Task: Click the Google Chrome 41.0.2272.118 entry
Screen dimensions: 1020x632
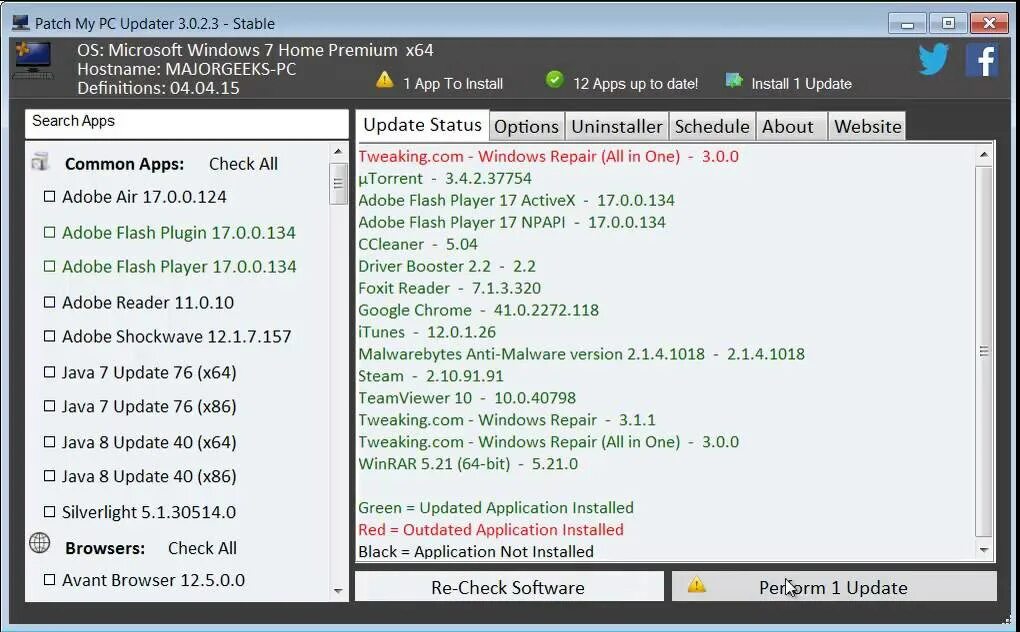Action: click(478, 310)
